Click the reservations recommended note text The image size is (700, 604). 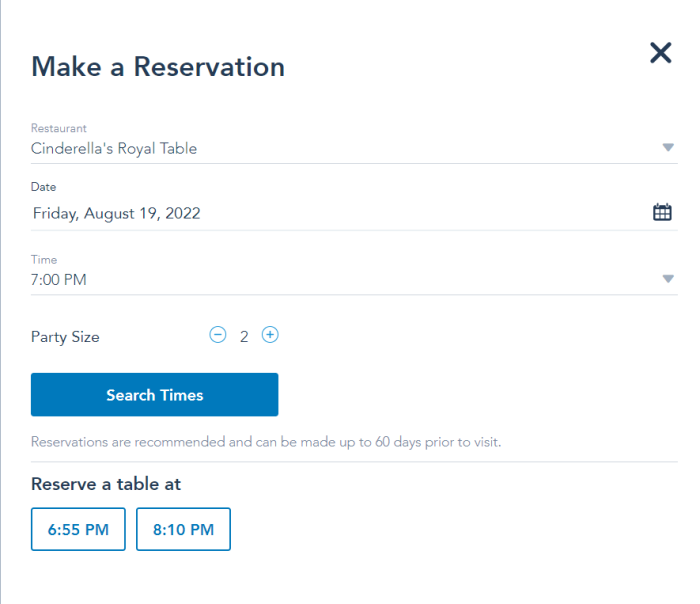pos(266,442)
